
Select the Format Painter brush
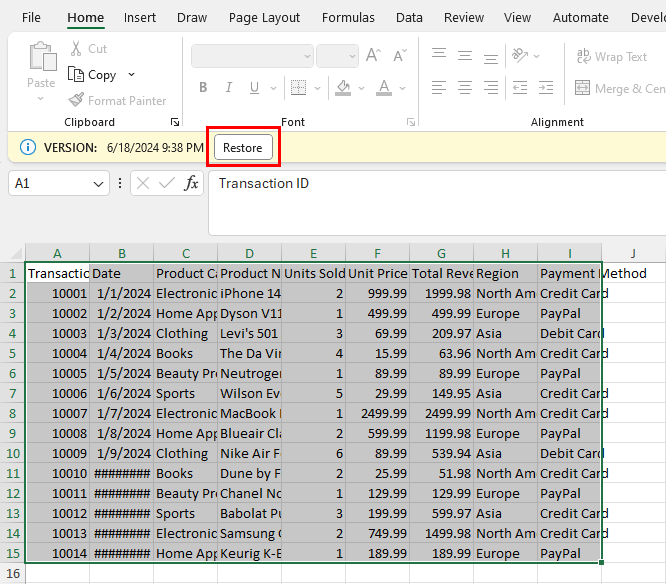coord(76,100)
